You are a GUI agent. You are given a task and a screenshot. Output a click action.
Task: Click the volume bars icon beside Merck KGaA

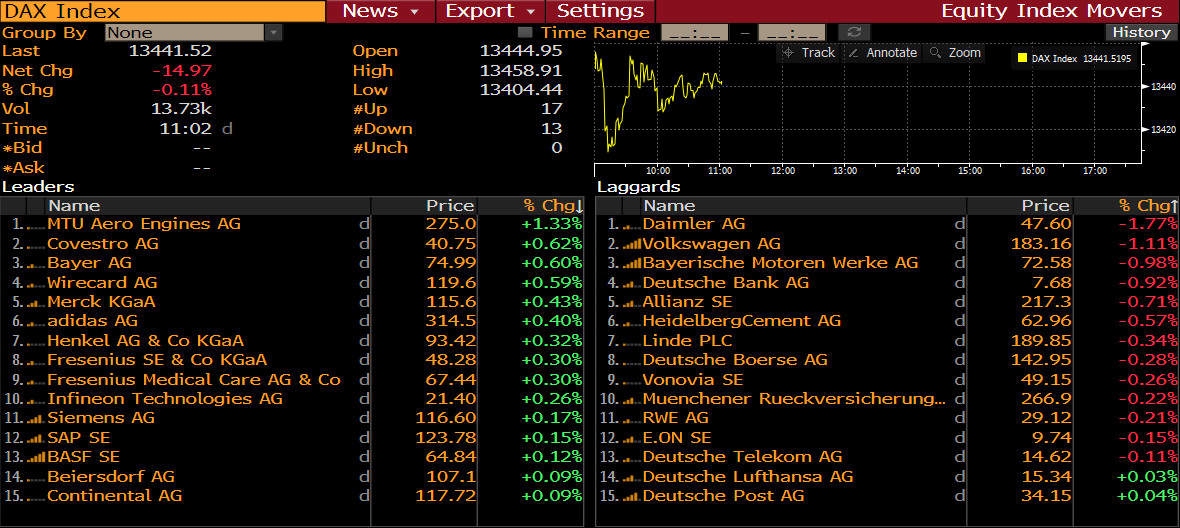coord(36,302)
